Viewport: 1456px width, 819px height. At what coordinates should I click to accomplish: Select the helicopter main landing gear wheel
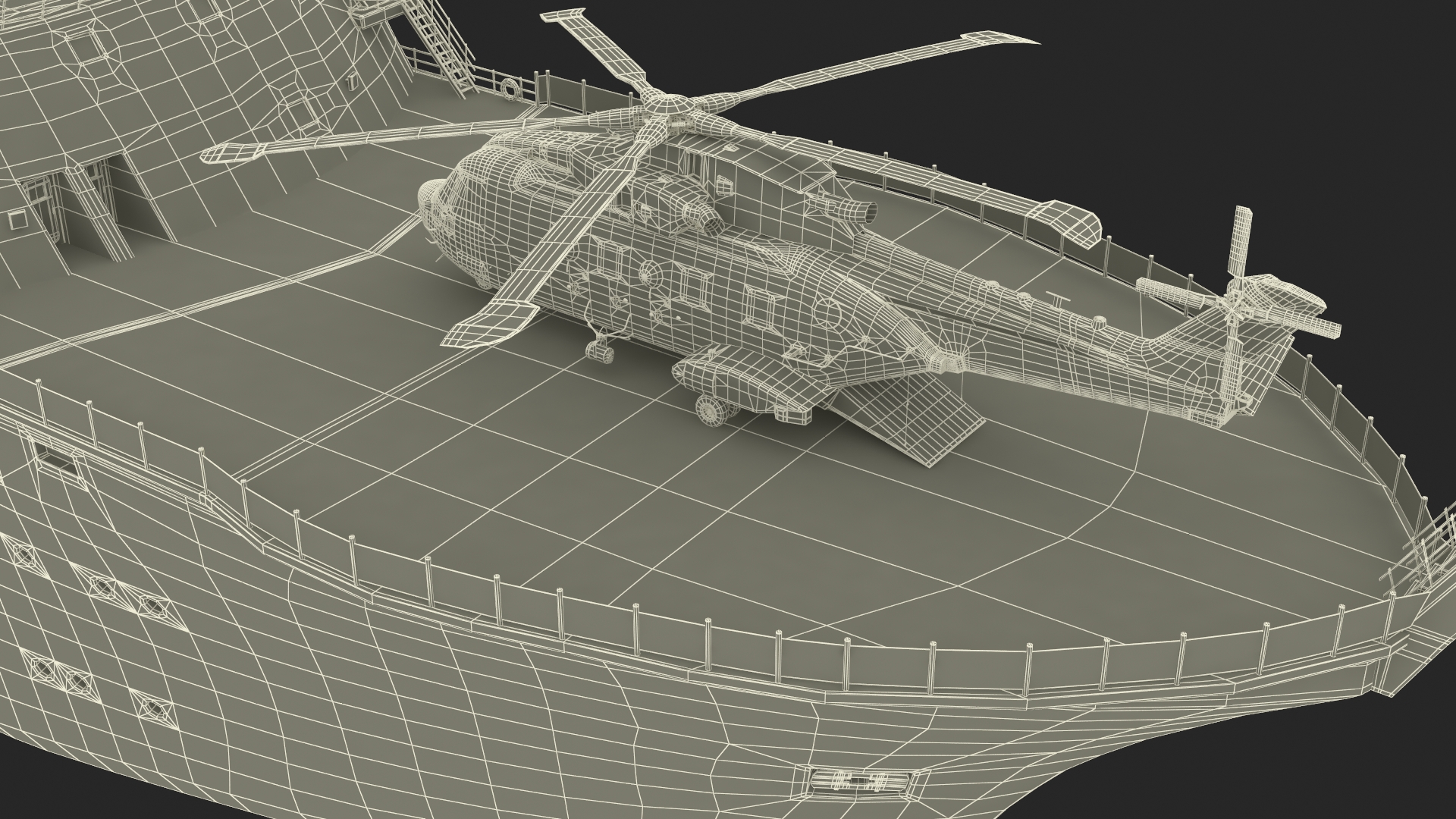point(713,409)
